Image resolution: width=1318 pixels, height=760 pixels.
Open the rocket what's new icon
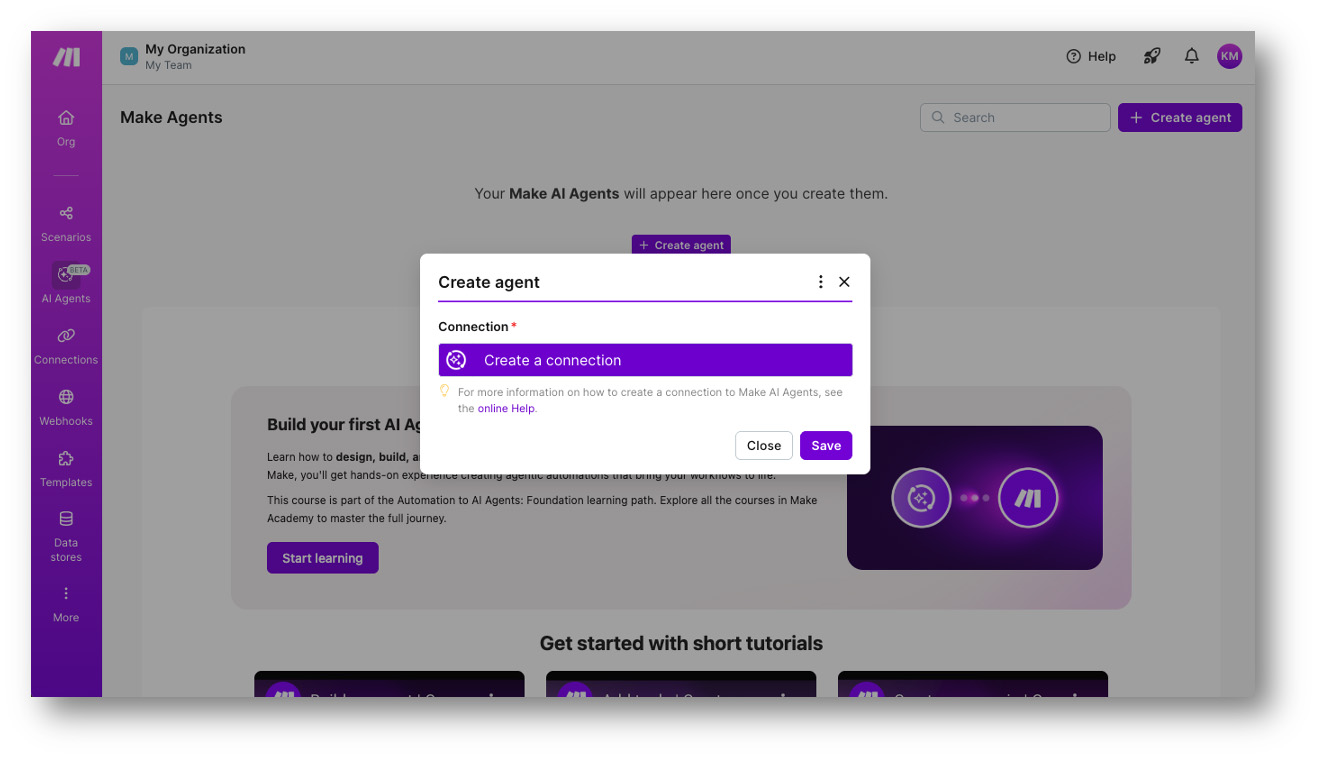click(x=1152, y=56)
